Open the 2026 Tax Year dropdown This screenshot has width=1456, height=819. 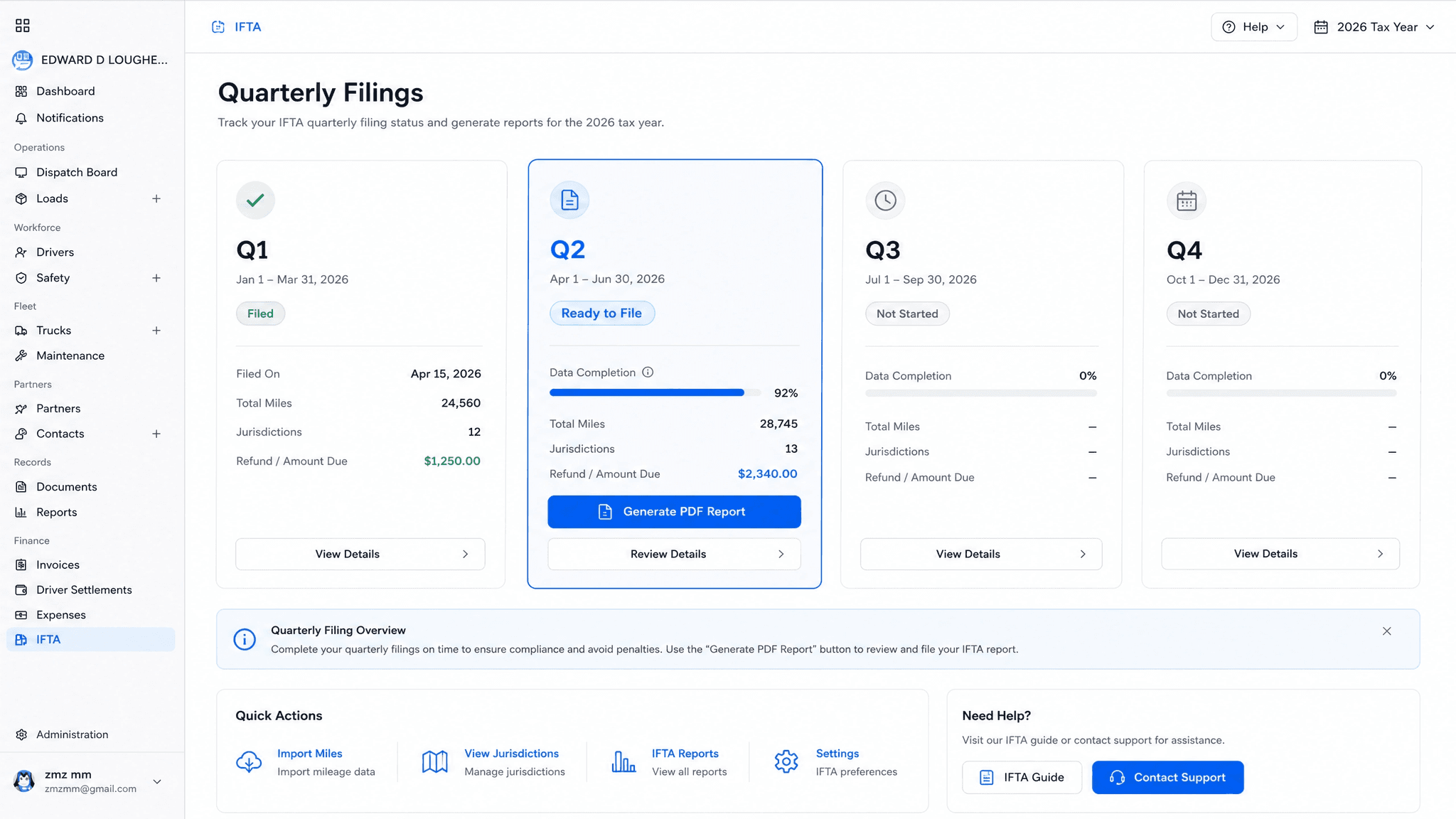click(1374, 27)
